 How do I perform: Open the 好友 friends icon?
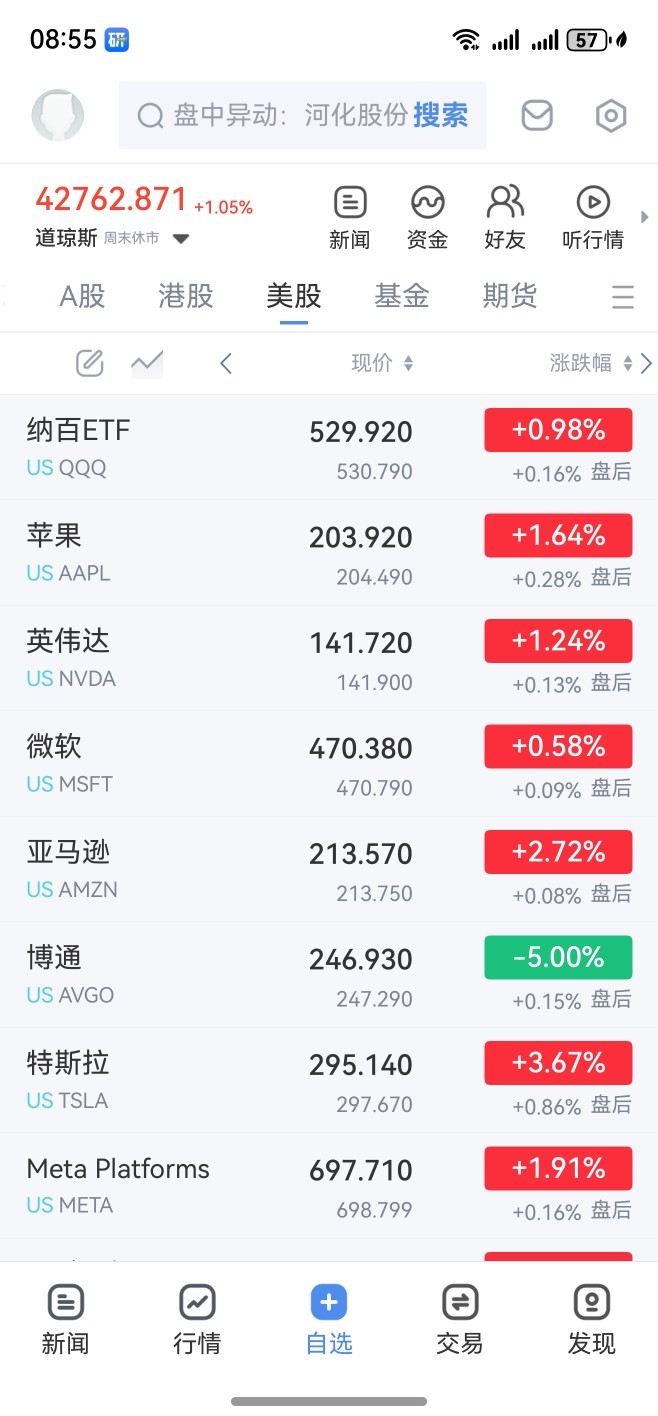505,217
